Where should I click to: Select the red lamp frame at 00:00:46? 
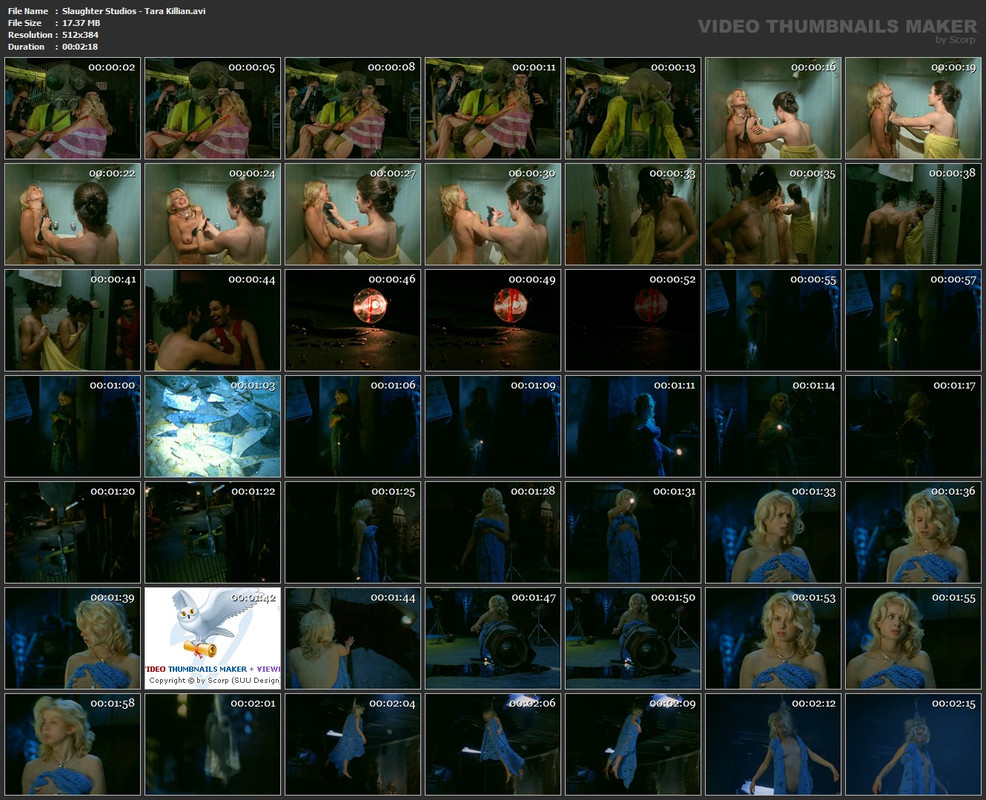click(353, 320)
